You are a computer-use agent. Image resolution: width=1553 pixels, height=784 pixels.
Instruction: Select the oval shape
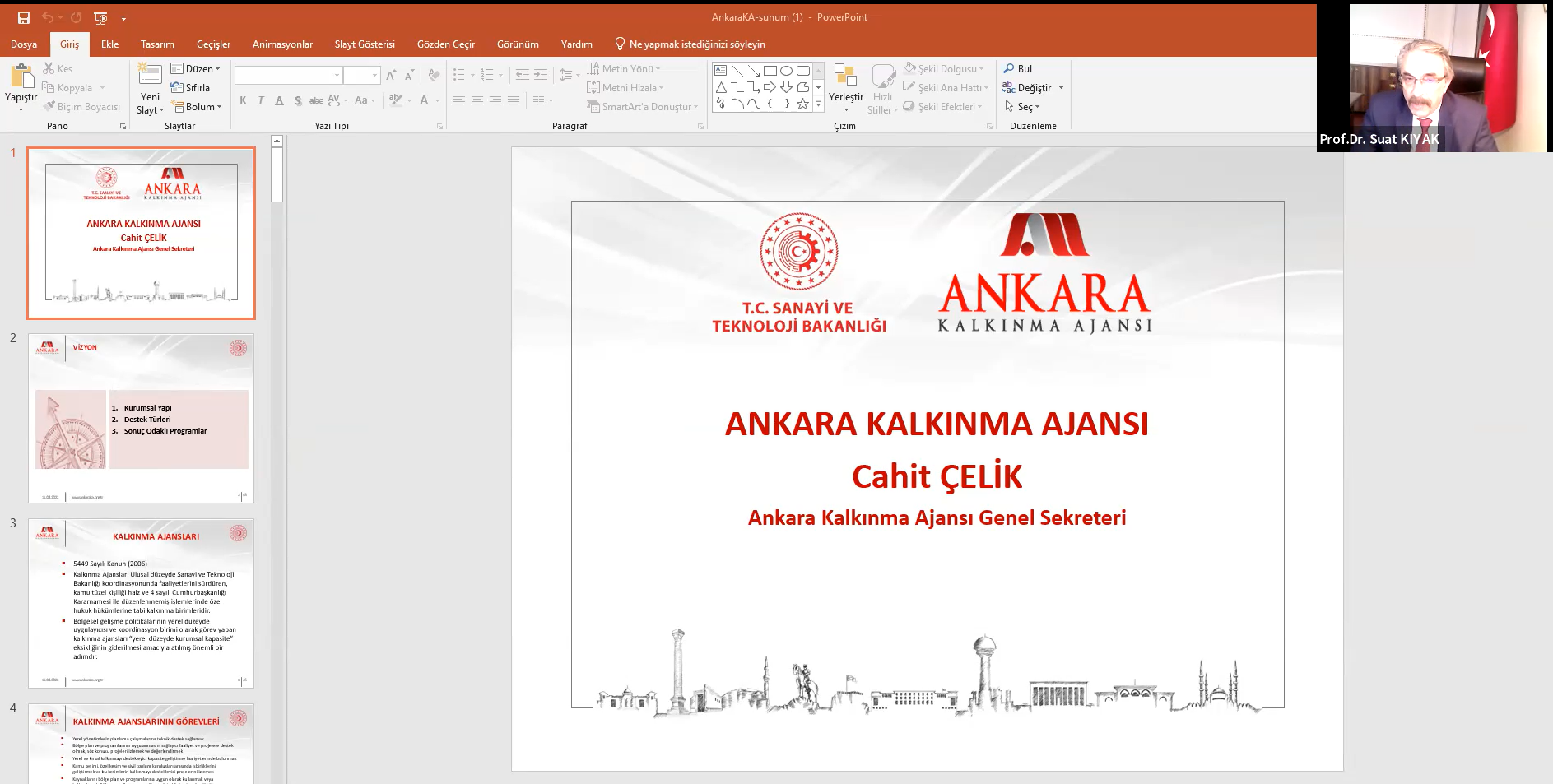[x=787, y=71]
